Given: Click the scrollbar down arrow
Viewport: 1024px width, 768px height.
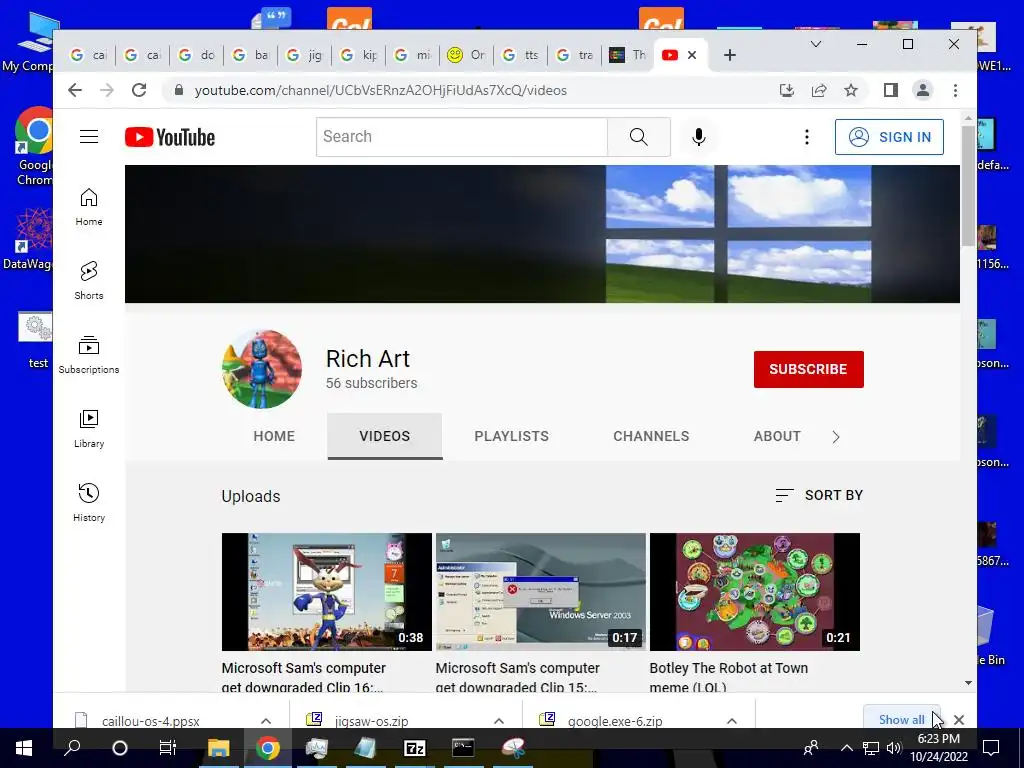Looking at the screenshot, I should (968, 683).
